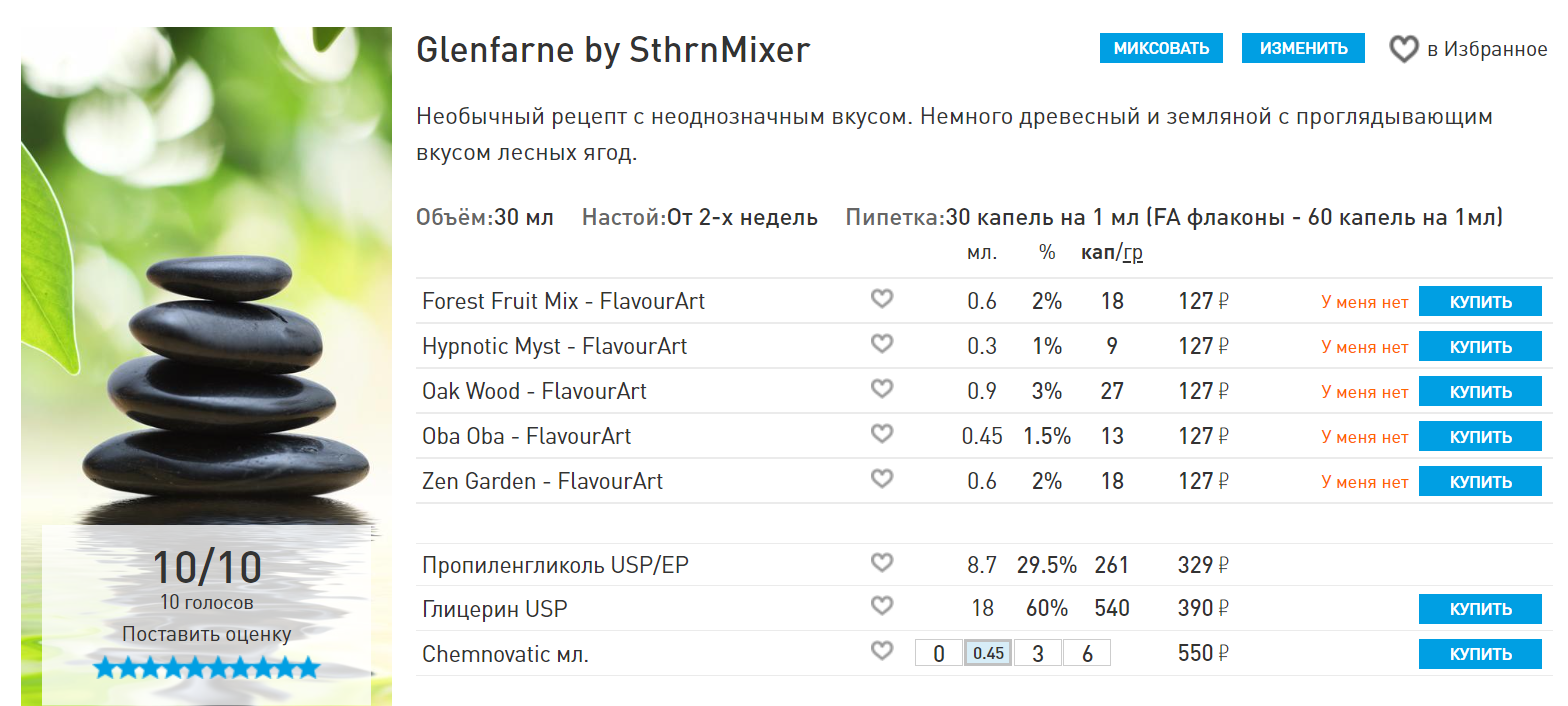Favorite the Forest Fruit Mix heart icon
This screenshot has height=706, width=1568.
[x=881, y=299]
